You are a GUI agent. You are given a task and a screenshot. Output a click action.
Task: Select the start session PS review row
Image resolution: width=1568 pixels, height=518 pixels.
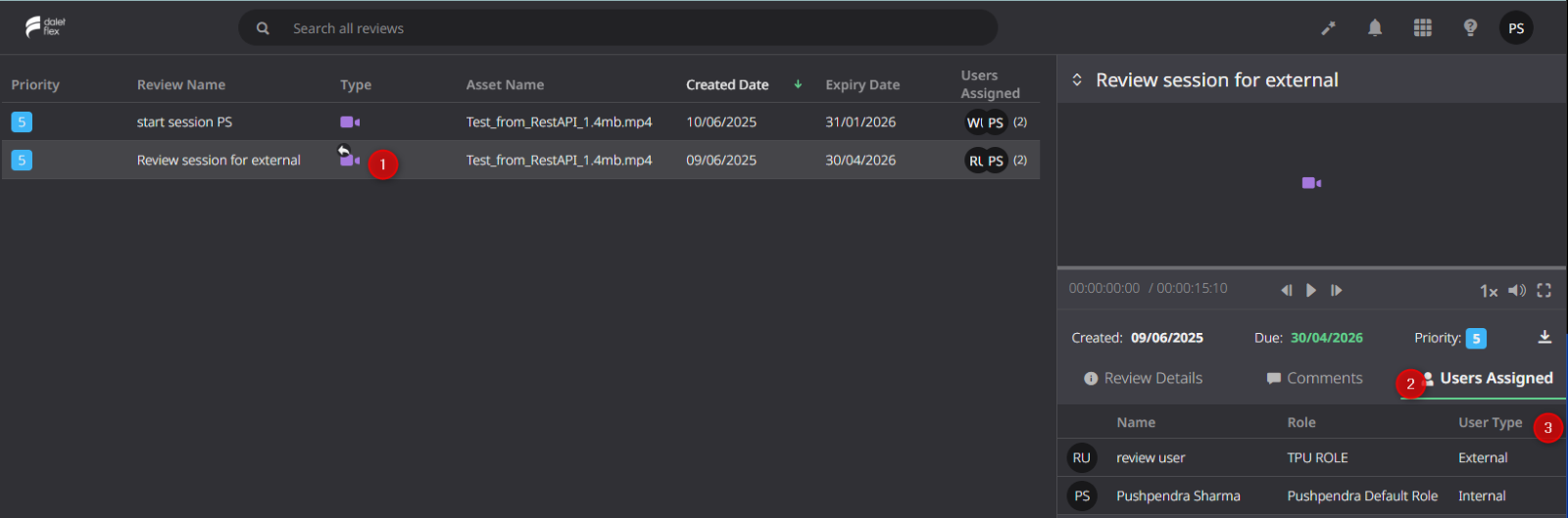520,122
